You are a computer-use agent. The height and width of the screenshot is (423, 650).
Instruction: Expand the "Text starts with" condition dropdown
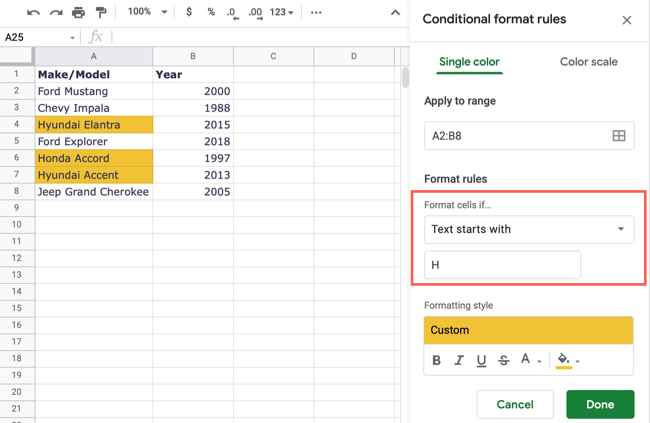(x=528, y=229)
